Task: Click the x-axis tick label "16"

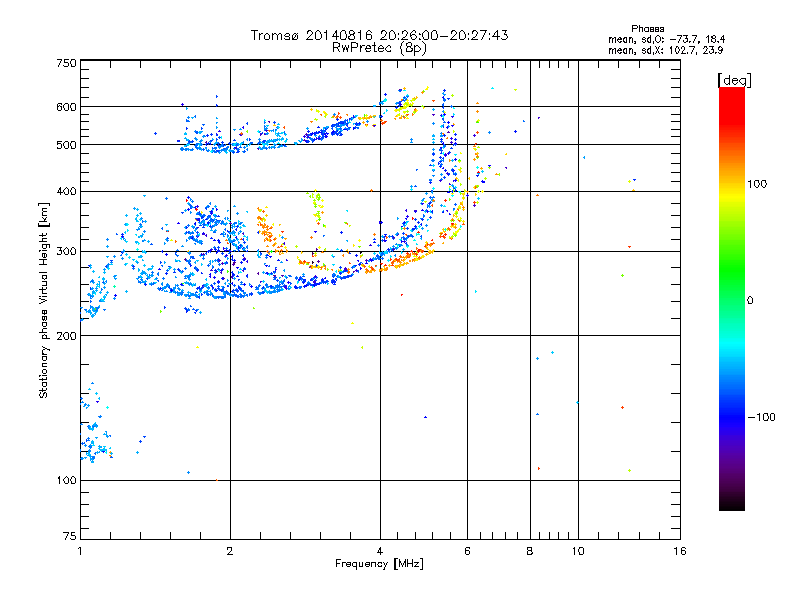Action: coord(680,551)
